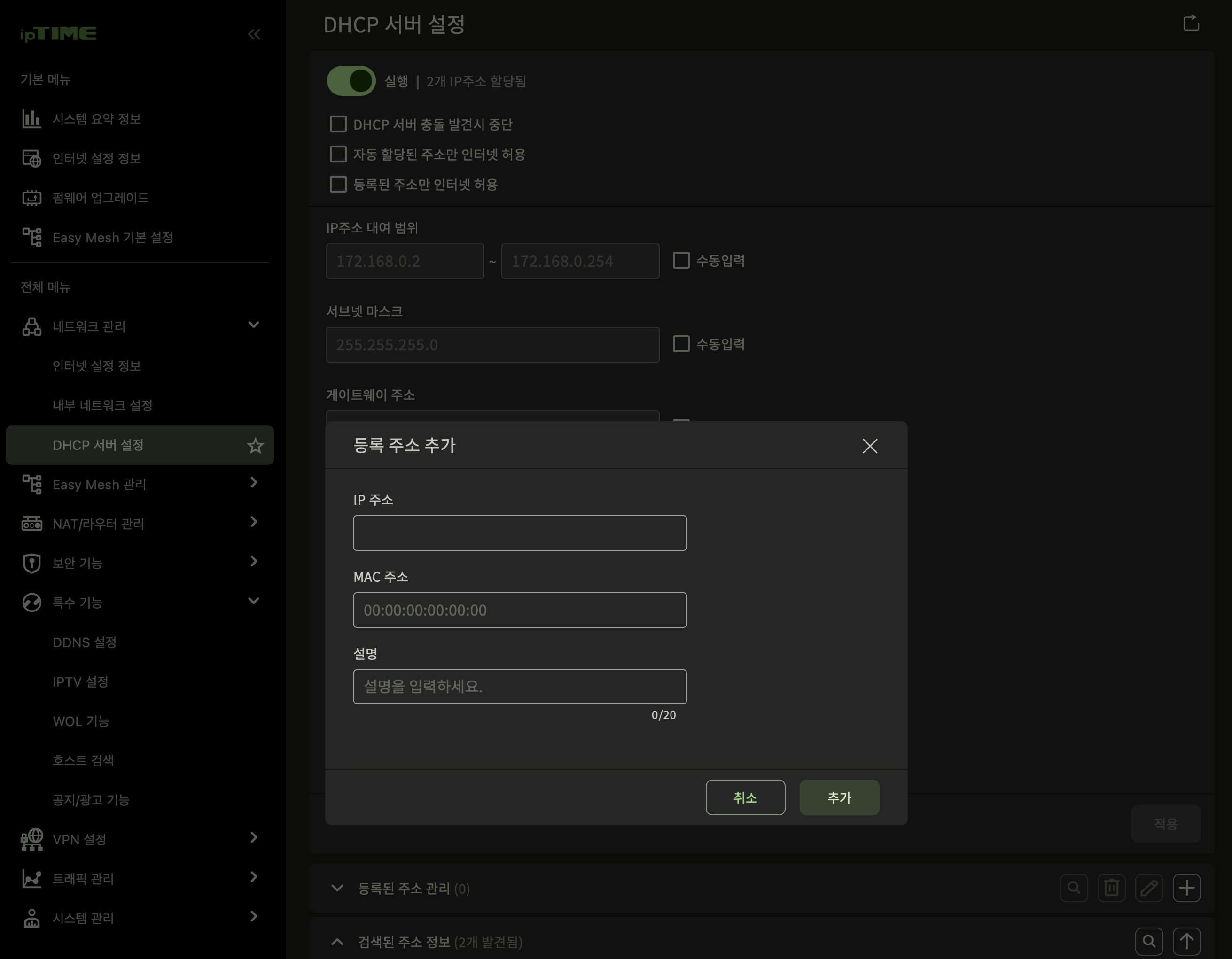1232x959 pixels.
Task: Click the up-arrow icon in 검색된 주소 정보
Action: click(x=1186, y=941)
